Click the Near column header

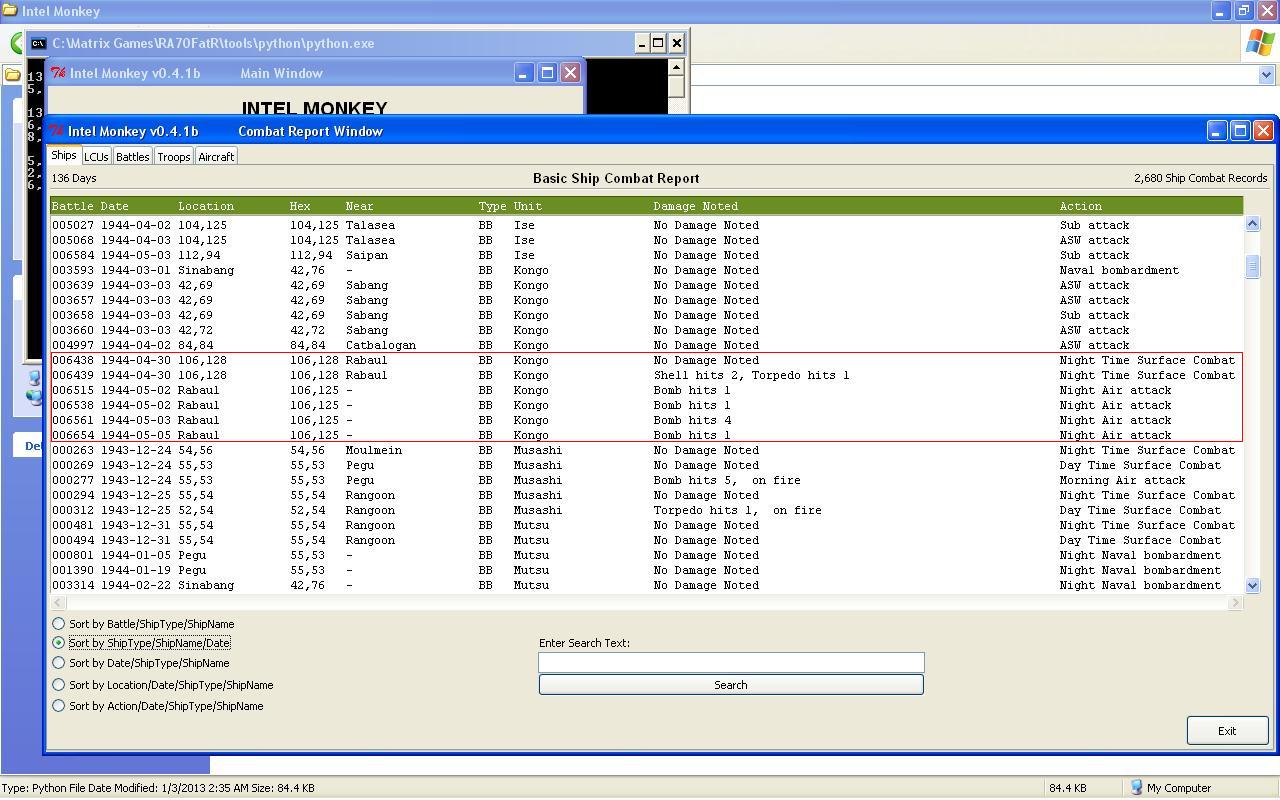pos(359,206)
